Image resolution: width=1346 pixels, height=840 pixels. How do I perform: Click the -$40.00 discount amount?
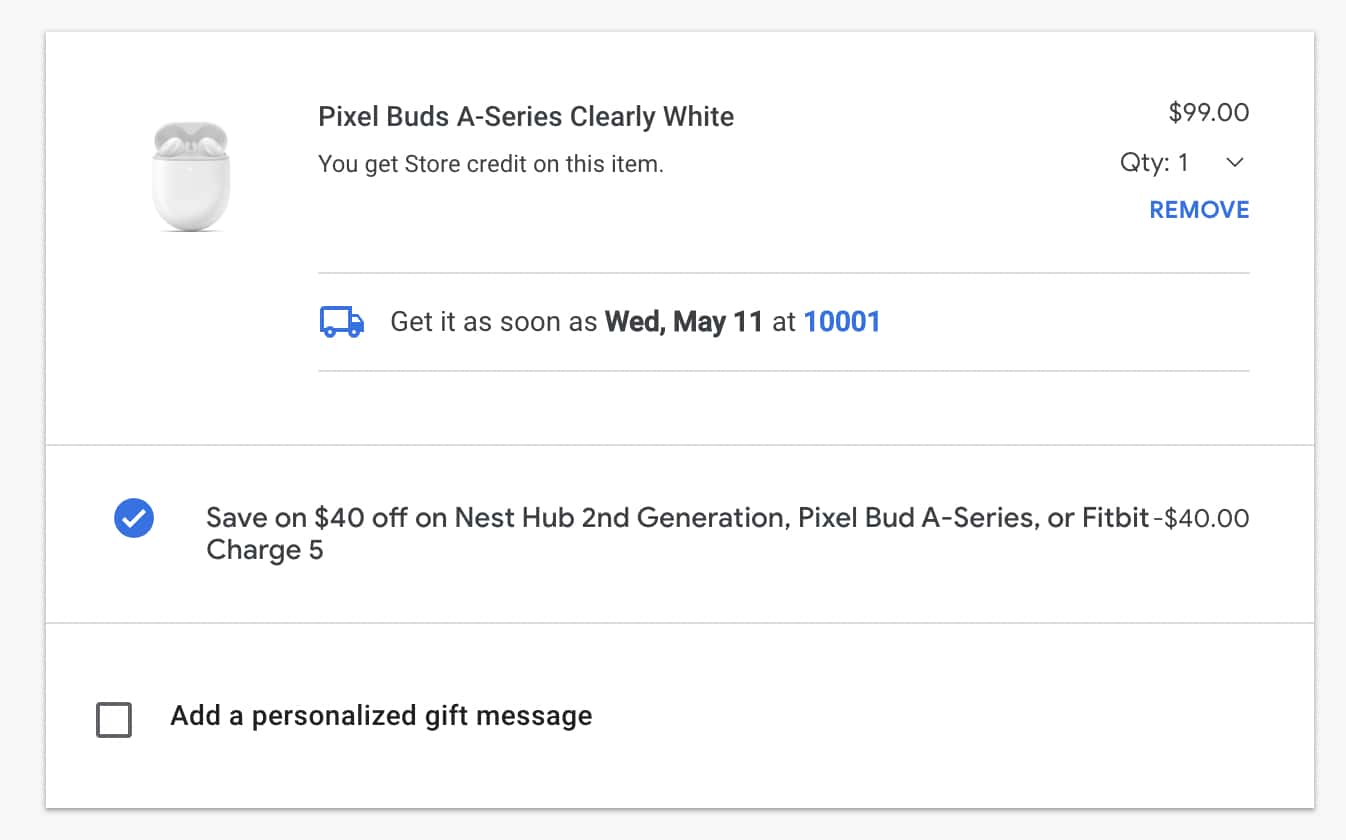[x=1201, y=519]
